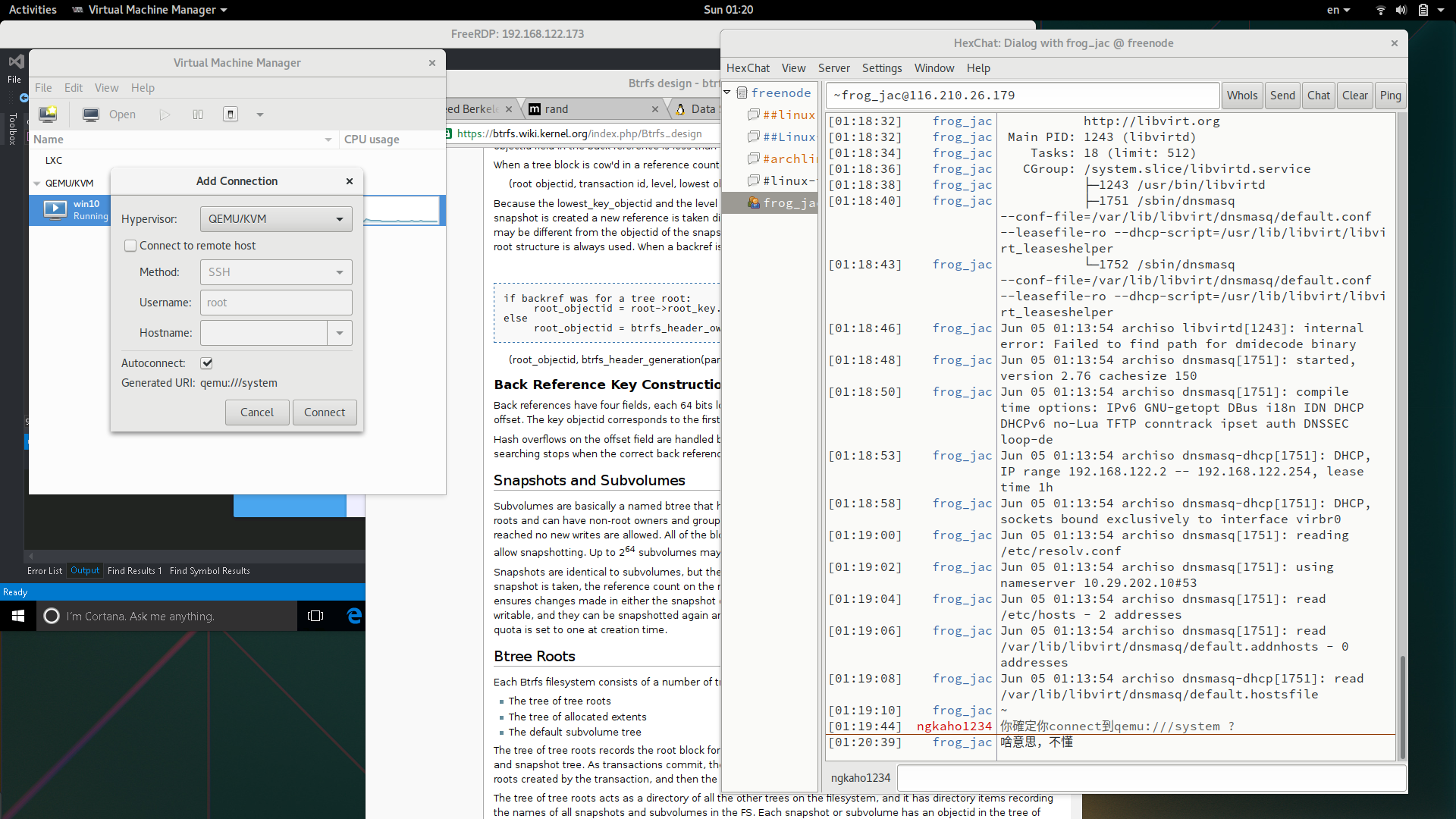Click the Hostname text field
Screen dimensions: 1456x819
(264, 333)
